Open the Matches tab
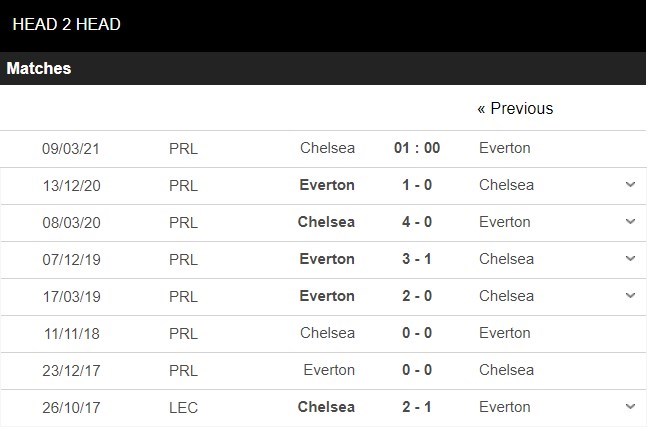650x431 pixels. [39, 69]
